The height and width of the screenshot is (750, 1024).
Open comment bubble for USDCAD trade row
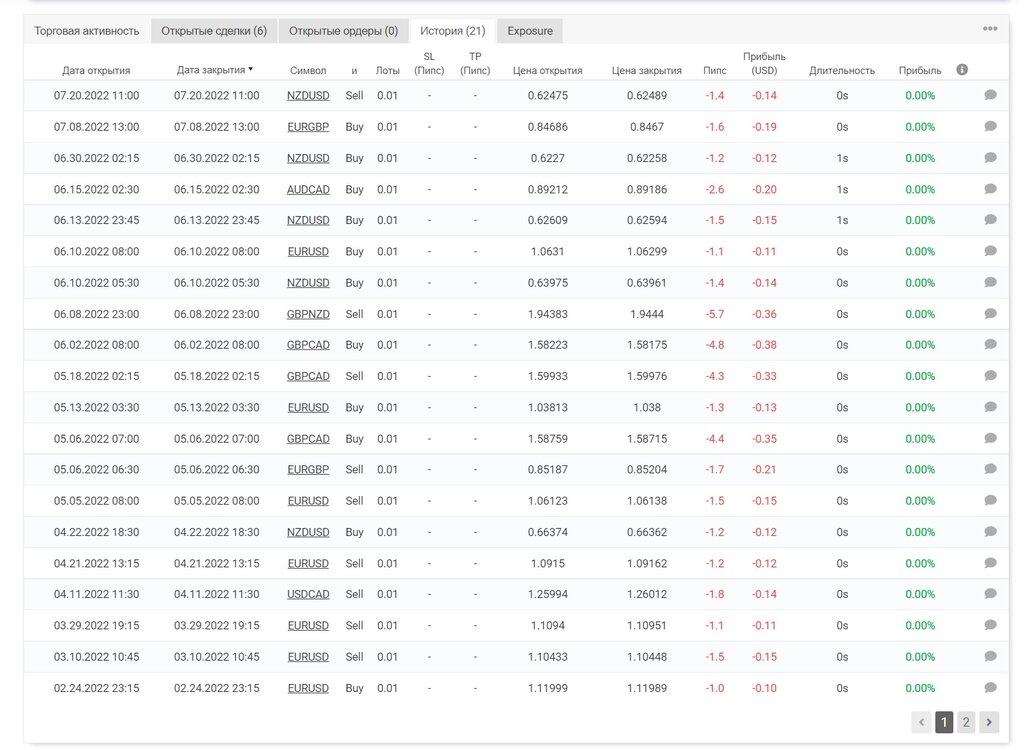click(x=990, y=595)
